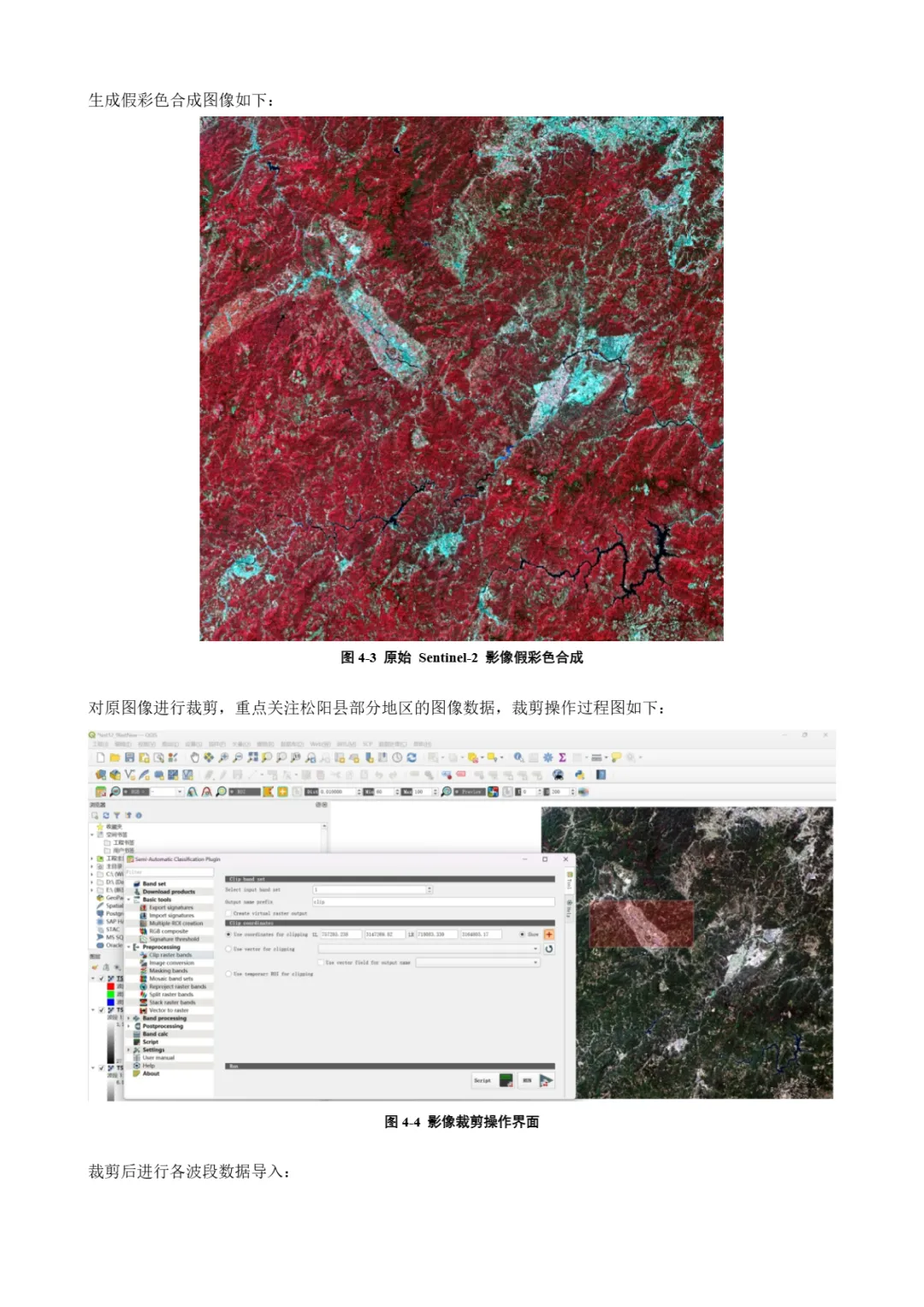924x1307 pixels.
Task: Open User manual entry
Action: (x=158, y=1058)
